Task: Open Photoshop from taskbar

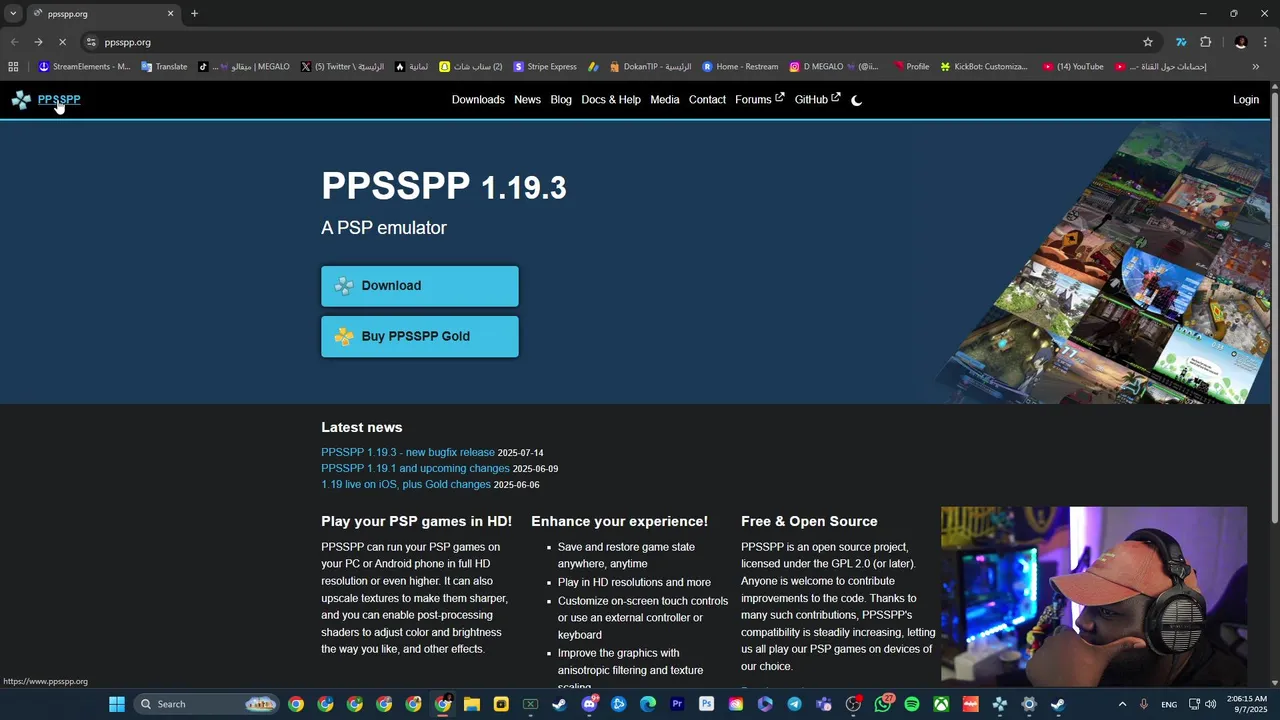Action: pos(706,704)
